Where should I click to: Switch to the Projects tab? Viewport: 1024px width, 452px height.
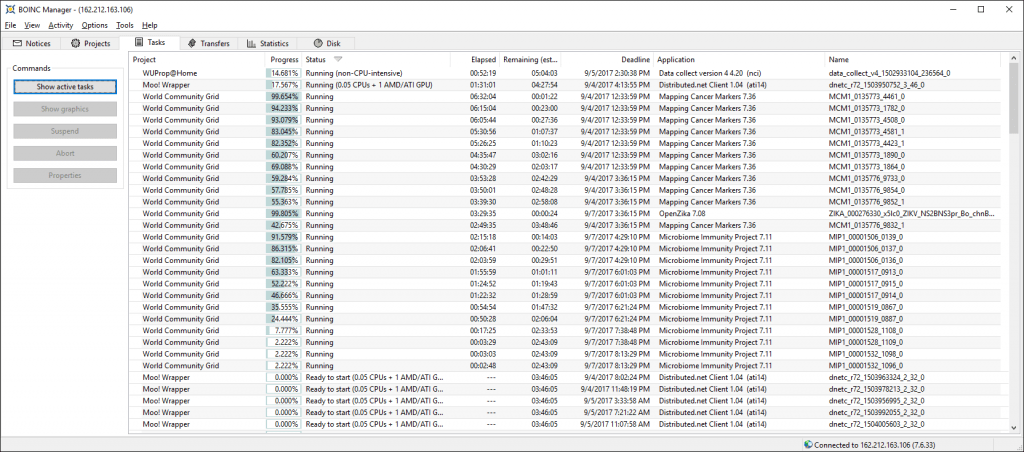[91, 44]
